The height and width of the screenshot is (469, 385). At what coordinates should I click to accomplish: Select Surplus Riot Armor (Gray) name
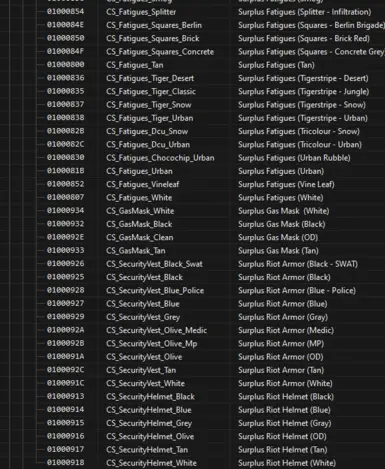click(x=283, y=317)
